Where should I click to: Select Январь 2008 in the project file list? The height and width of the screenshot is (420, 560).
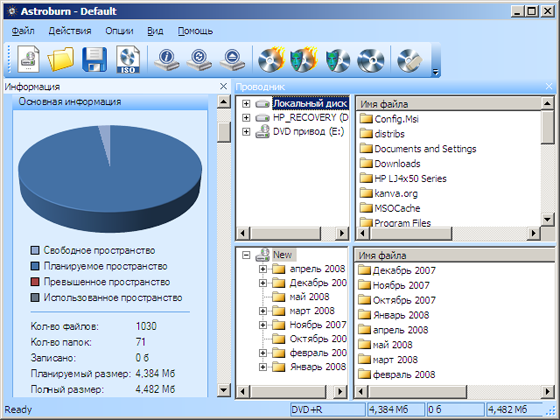point(401,315)
